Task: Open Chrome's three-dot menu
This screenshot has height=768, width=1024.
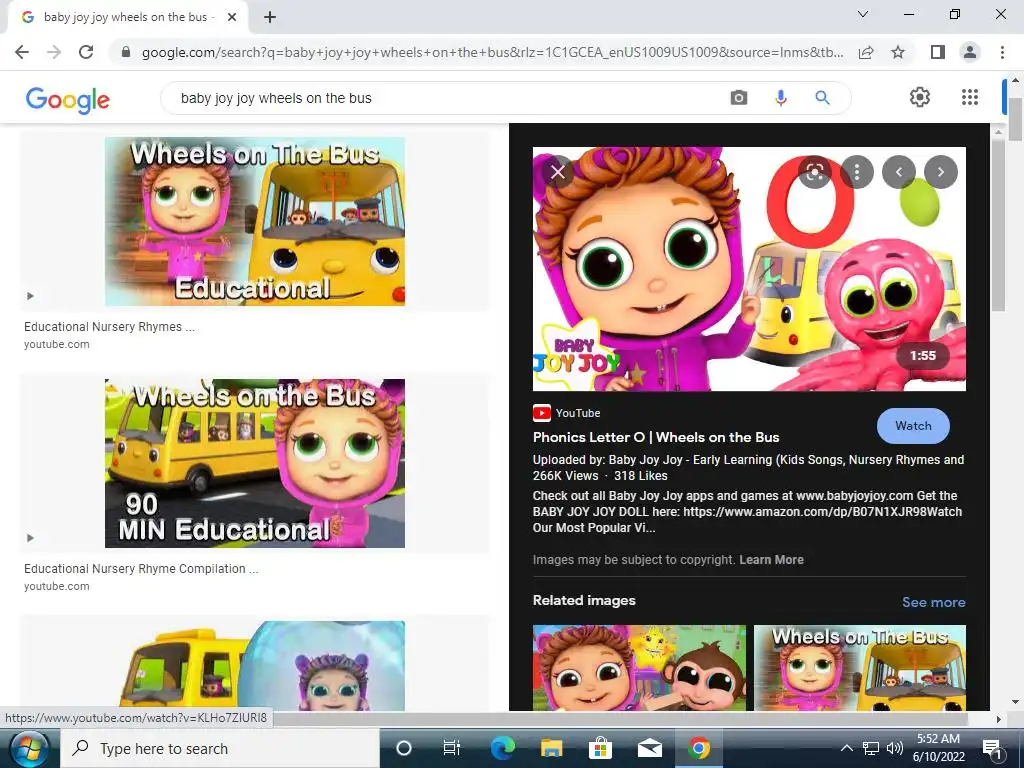Action: pyautogui.click(x=1002, y=52)
